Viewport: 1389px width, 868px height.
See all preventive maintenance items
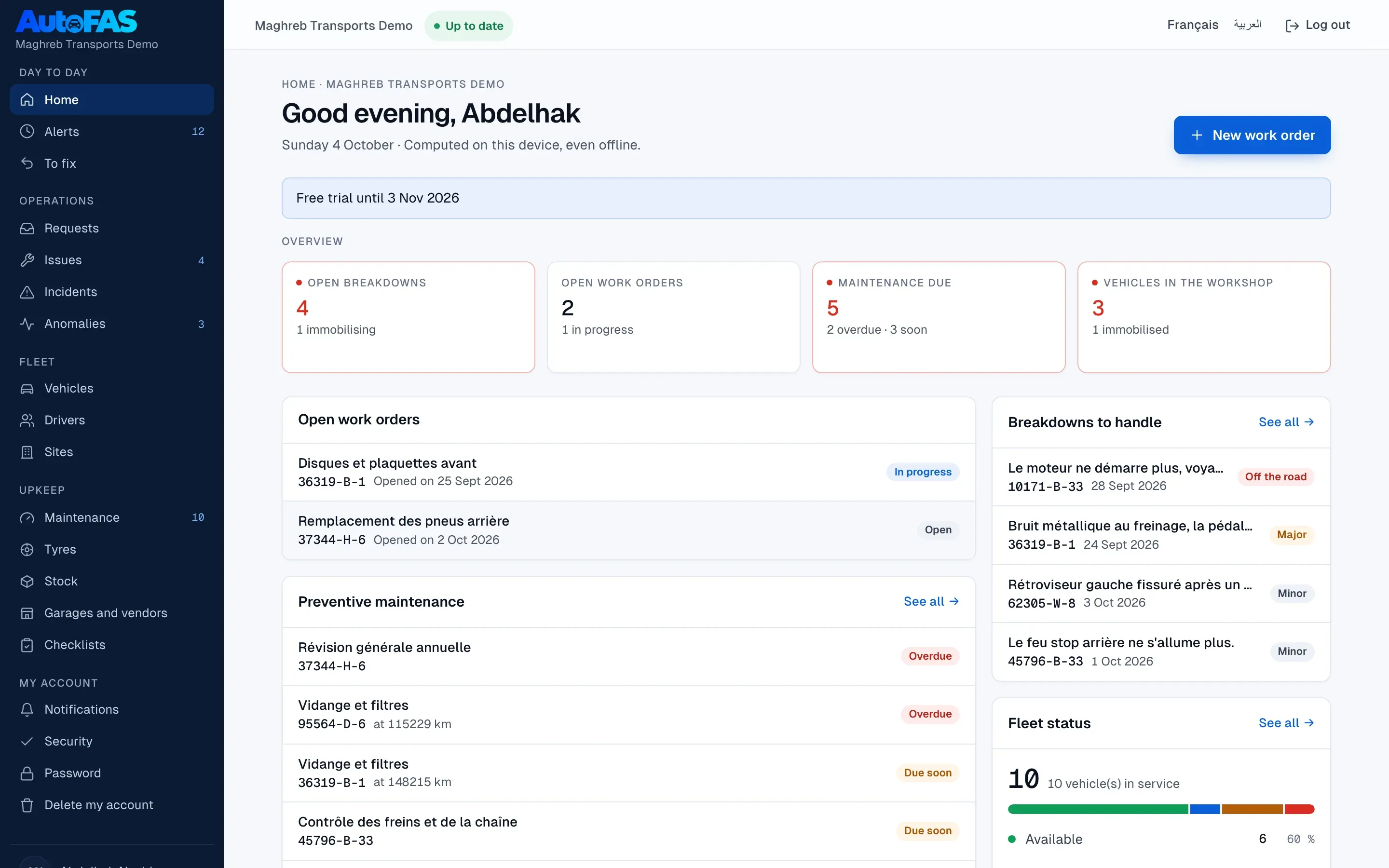pyautogui.click(x=931, y=601)
